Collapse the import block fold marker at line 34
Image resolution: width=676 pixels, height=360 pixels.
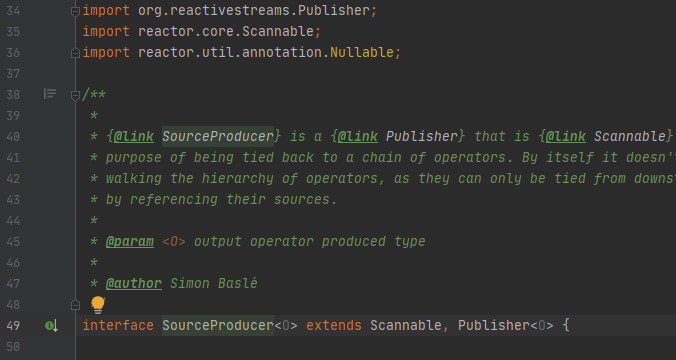[x=75, y=11]
